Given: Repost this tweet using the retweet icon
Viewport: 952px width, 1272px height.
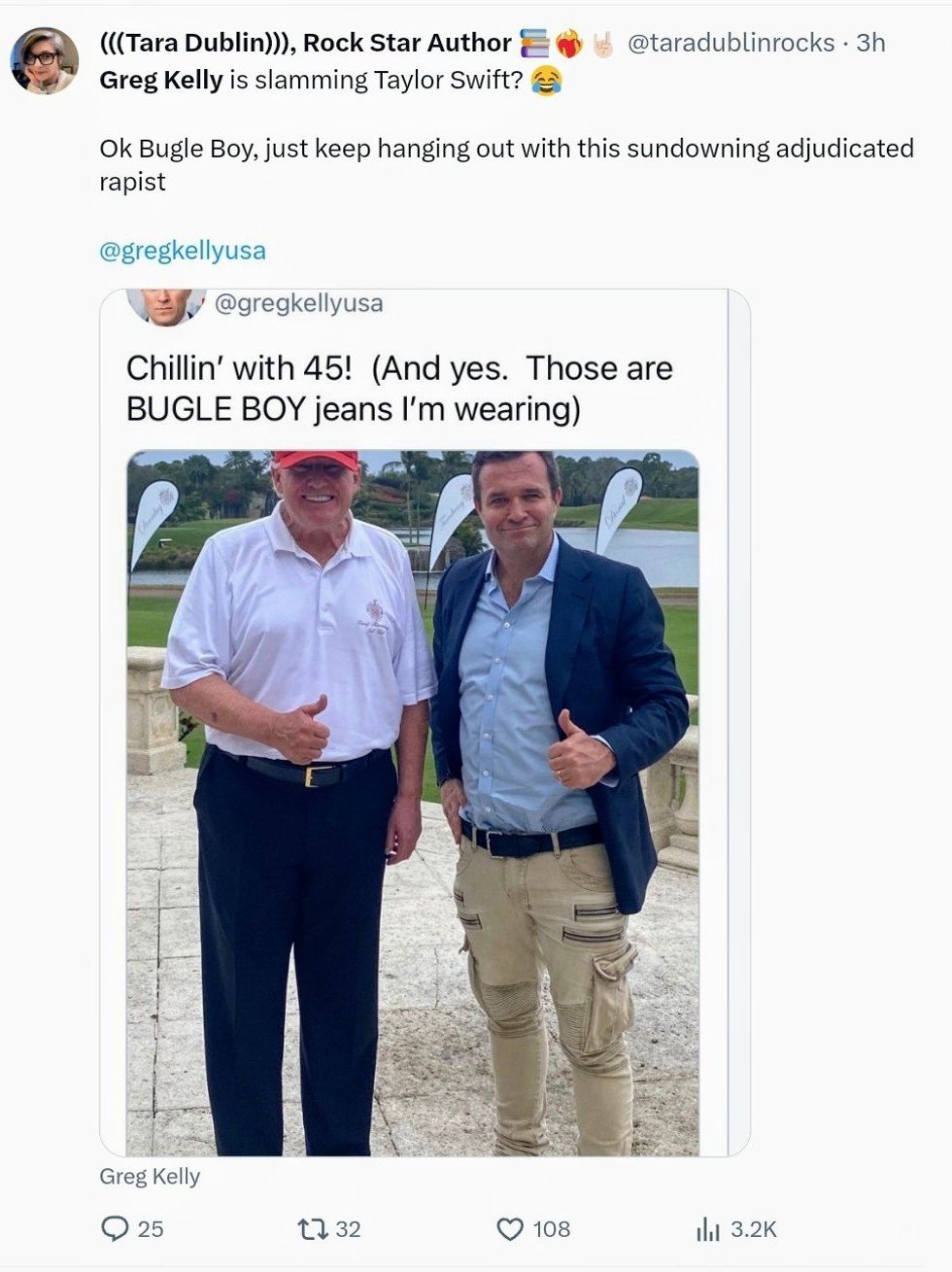Looking at the screenshot, I should tap(313, 1229).
